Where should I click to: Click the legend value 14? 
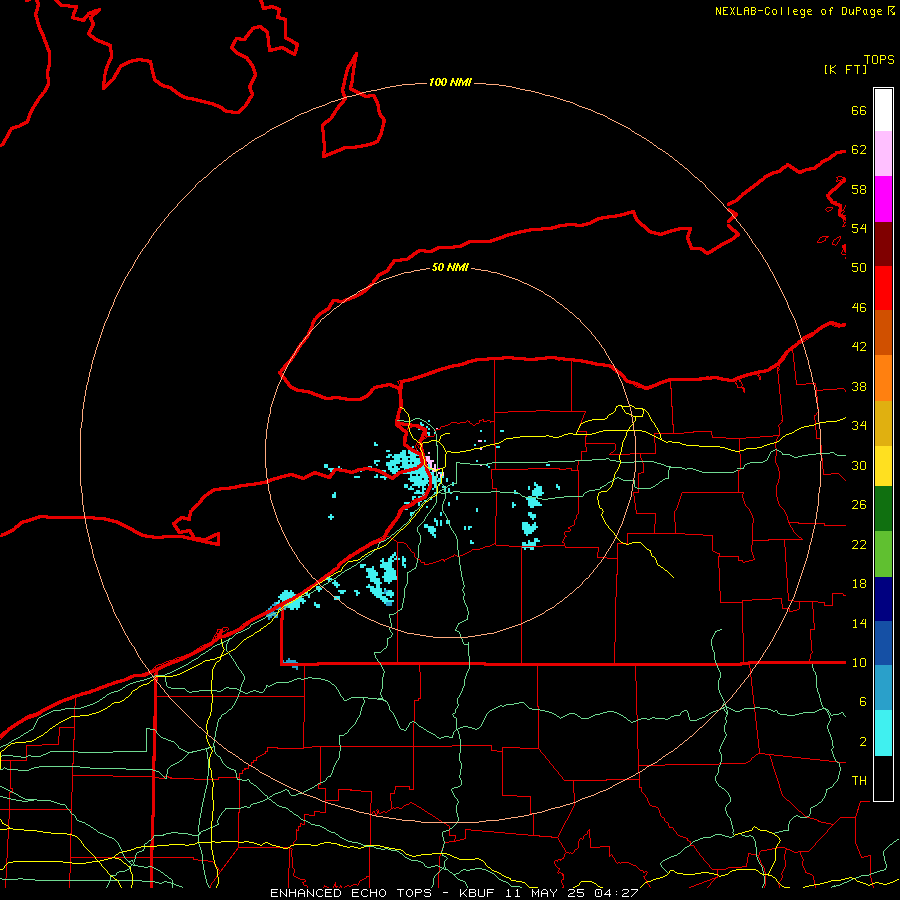(859, 623)
